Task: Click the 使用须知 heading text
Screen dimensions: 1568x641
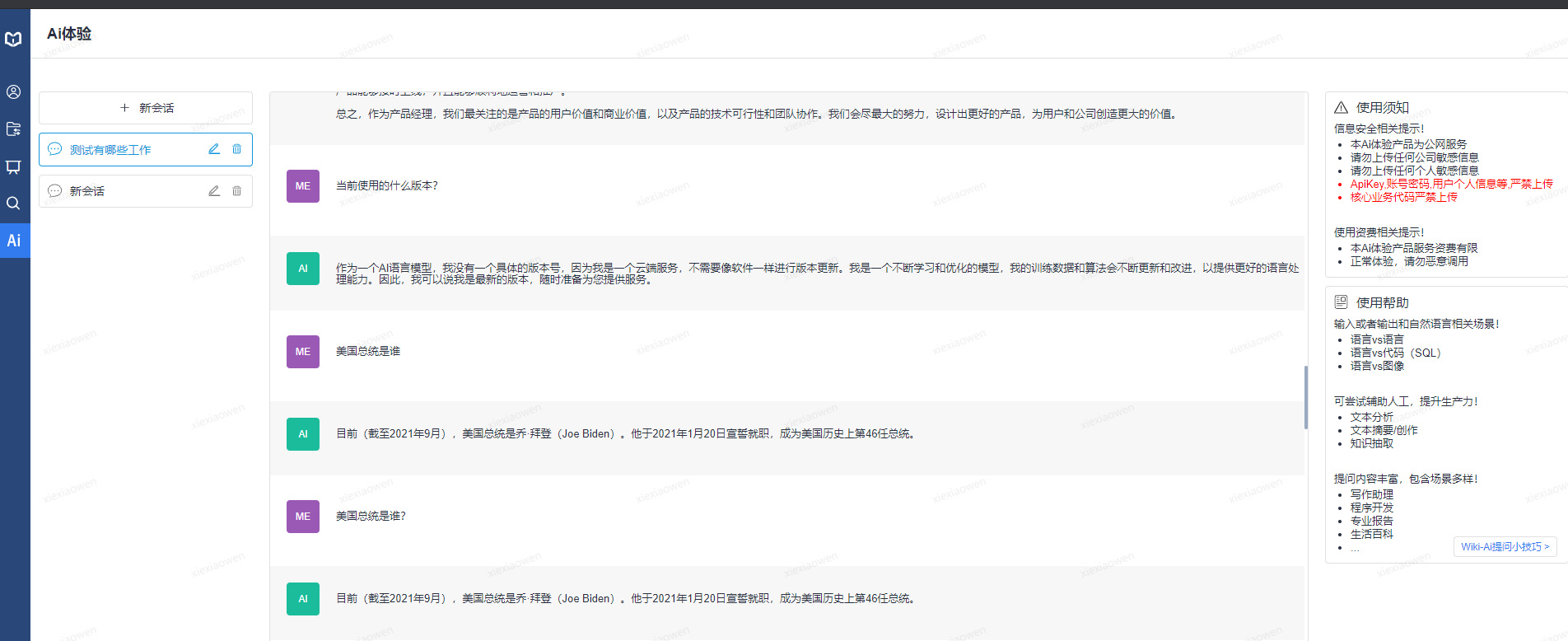Action: [x=1383, y=108]
